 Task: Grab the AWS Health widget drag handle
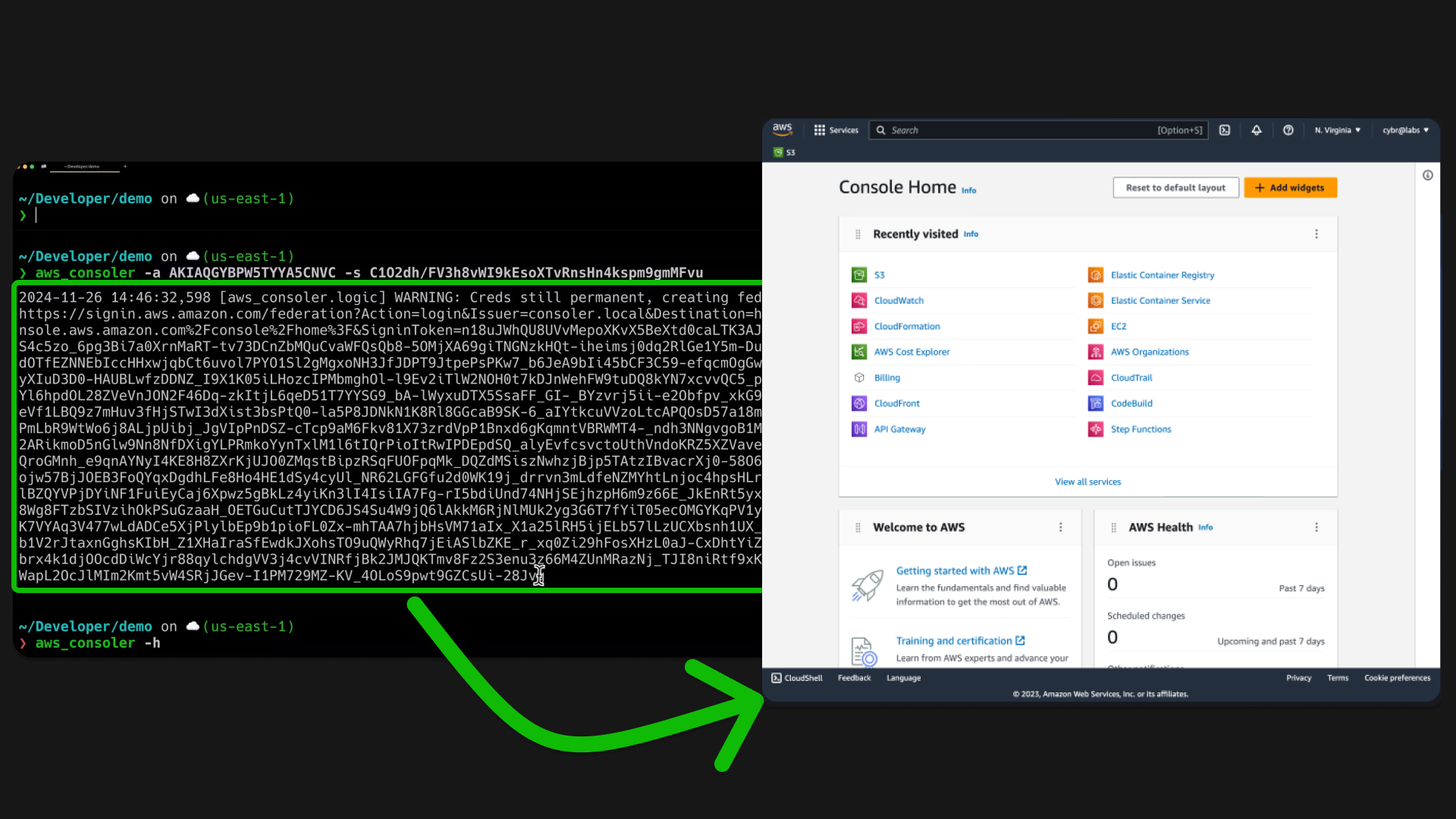pos(1113,528)
